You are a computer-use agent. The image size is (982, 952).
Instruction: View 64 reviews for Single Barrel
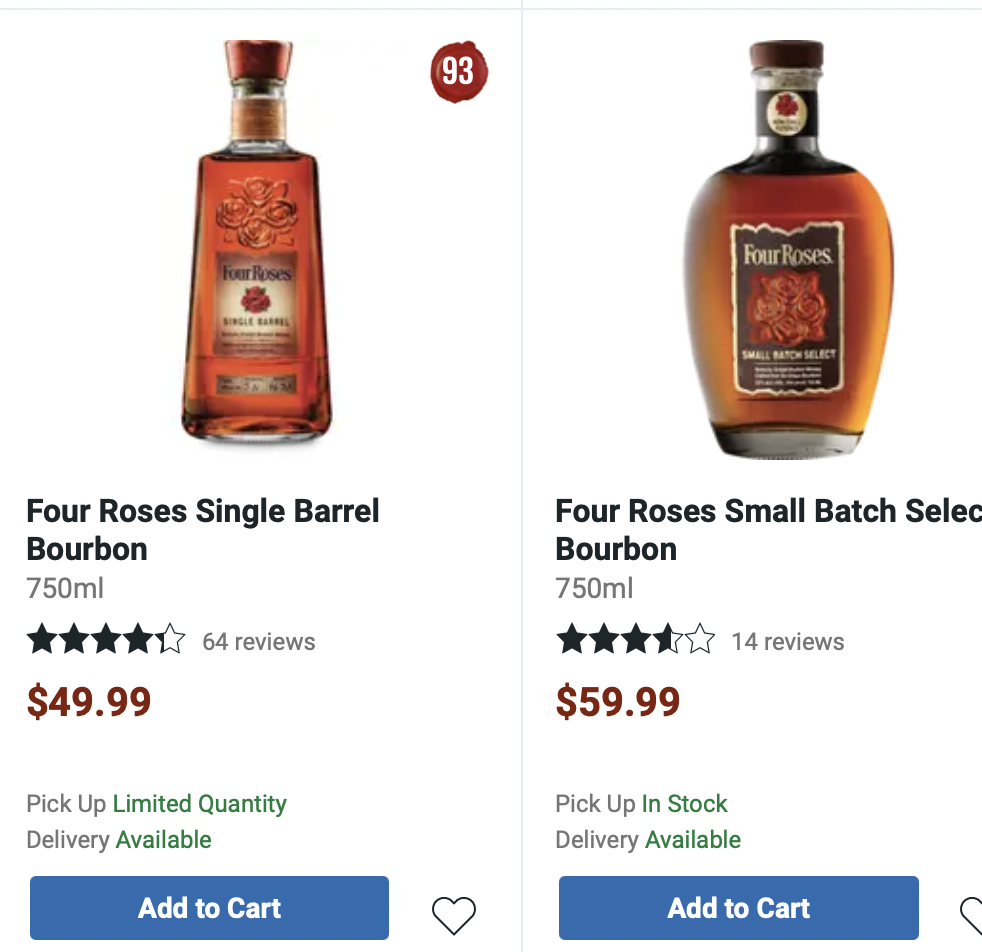[259, 641]
